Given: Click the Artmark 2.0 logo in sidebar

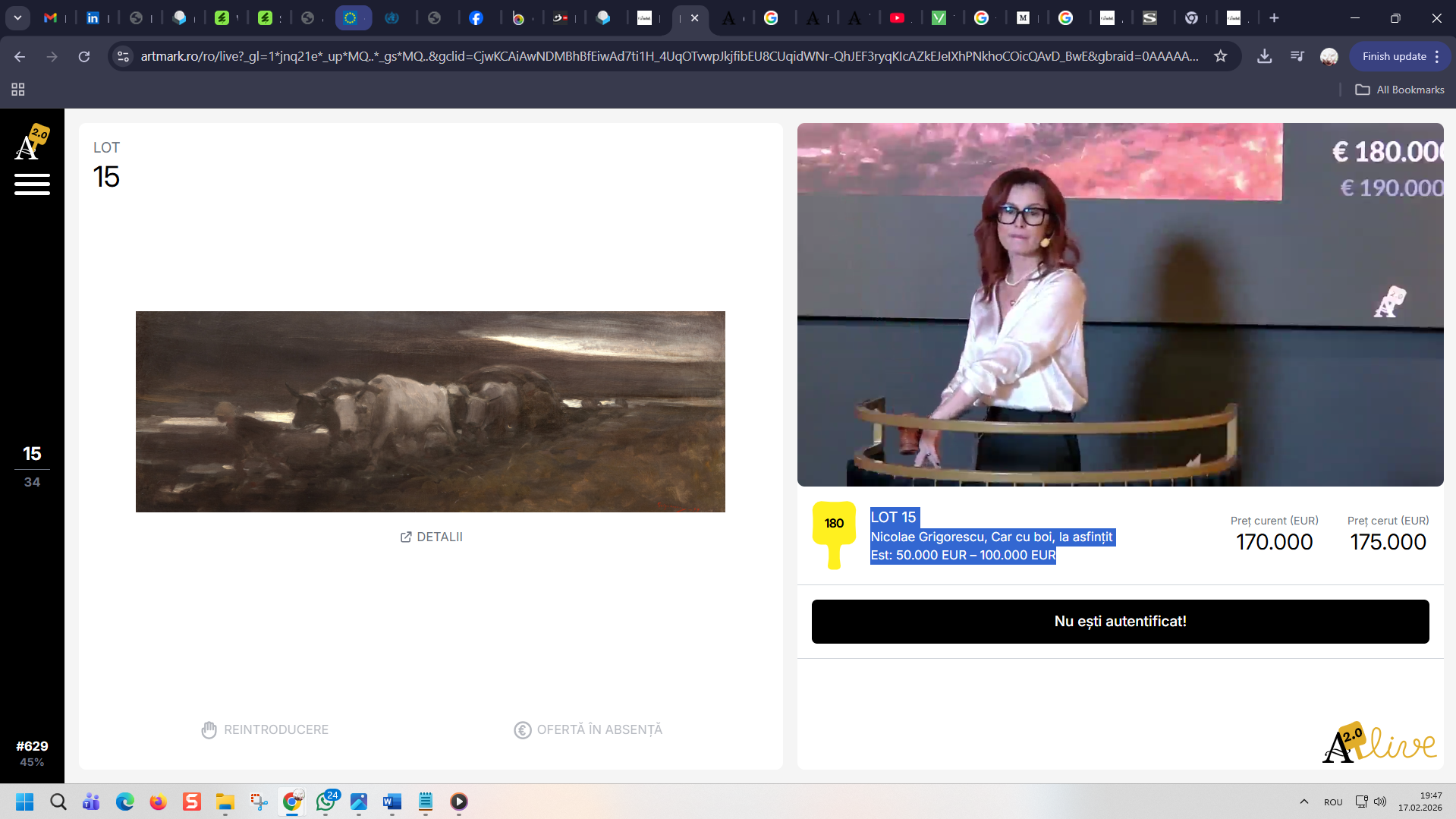Looking at the screenshot, I should click(32, 142).
